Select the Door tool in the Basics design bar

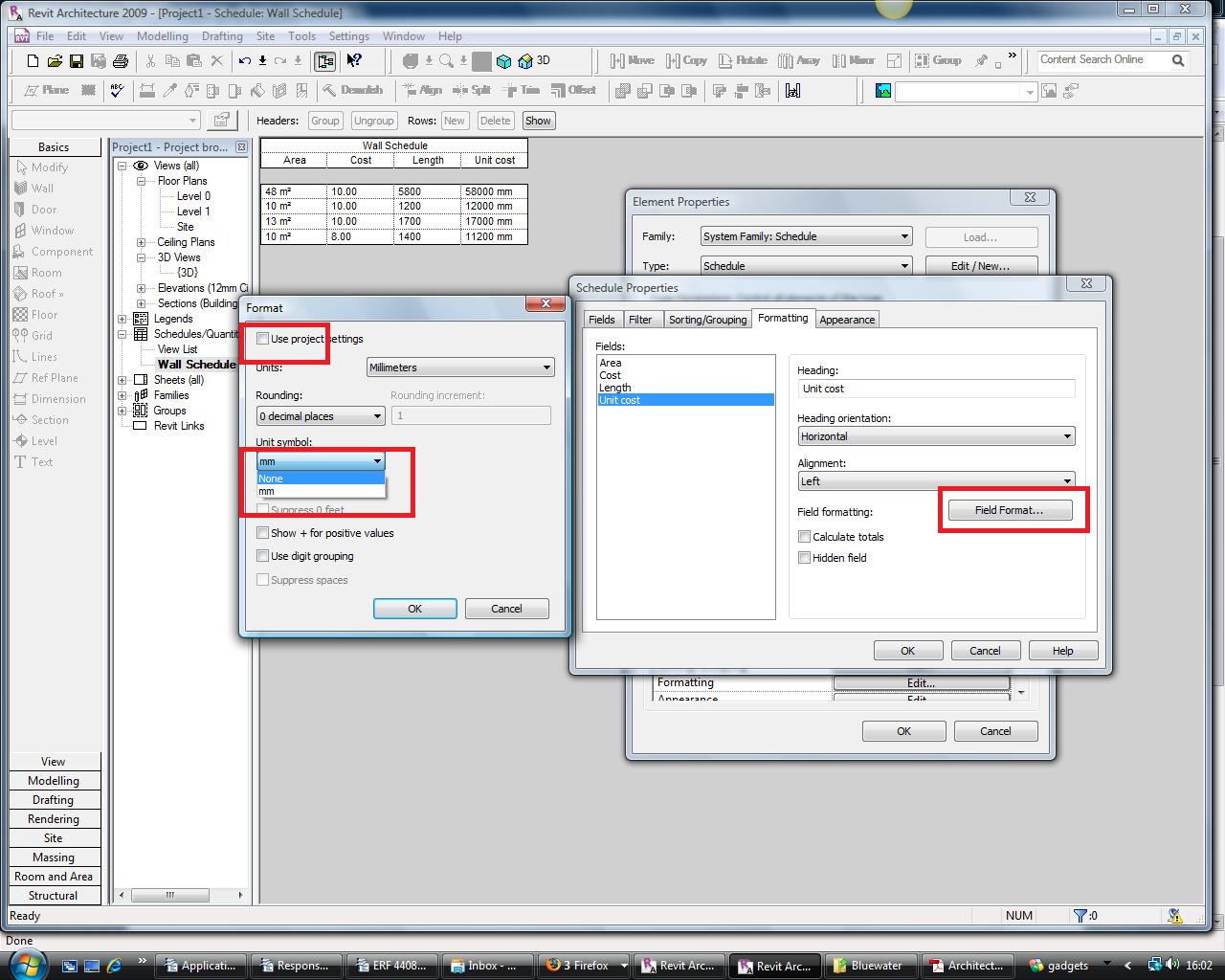coord(35,210)
